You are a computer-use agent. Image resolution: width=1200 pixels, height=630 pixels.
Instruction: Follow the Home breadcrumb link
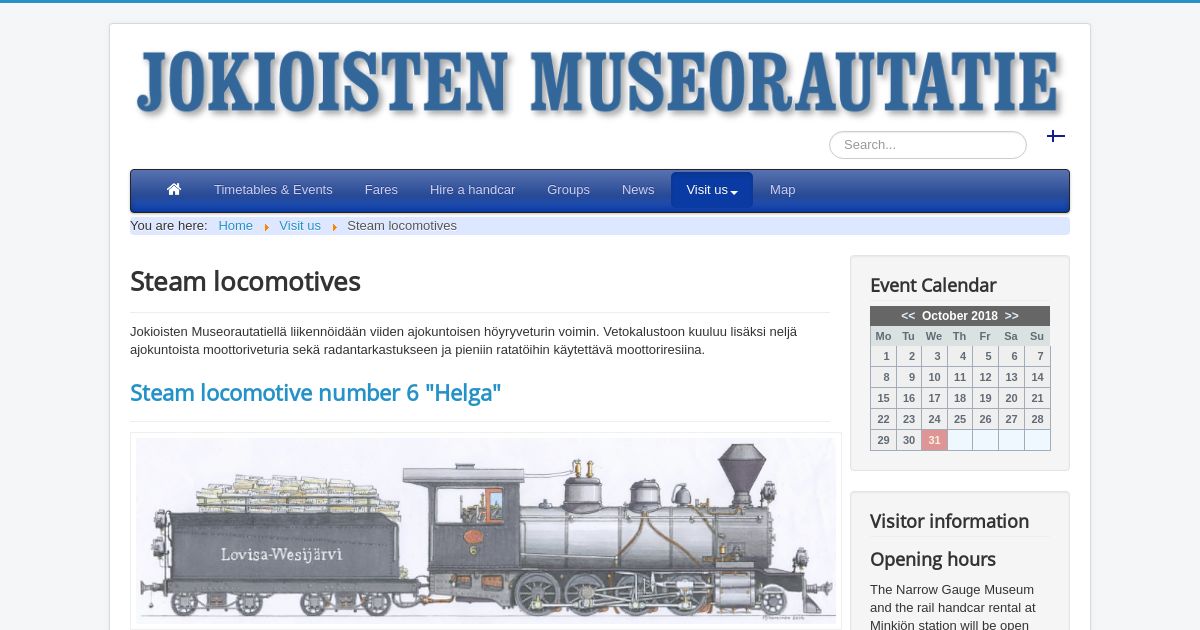(235, 226)
